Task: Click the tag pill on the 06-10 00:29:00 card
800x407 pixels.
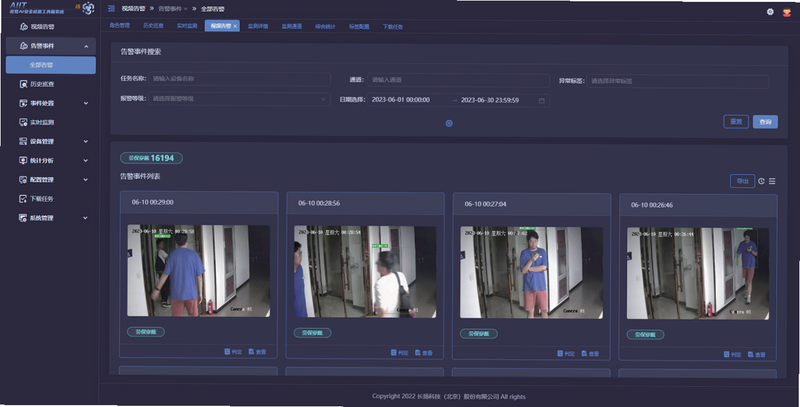Action: coord(146,332)
